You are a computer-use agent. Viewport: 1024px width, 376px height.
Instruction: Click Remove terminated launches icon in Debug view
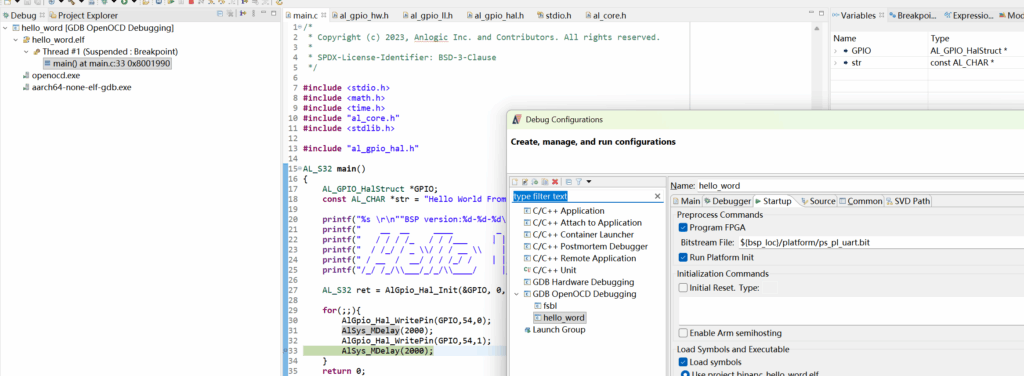click(230, 14)
